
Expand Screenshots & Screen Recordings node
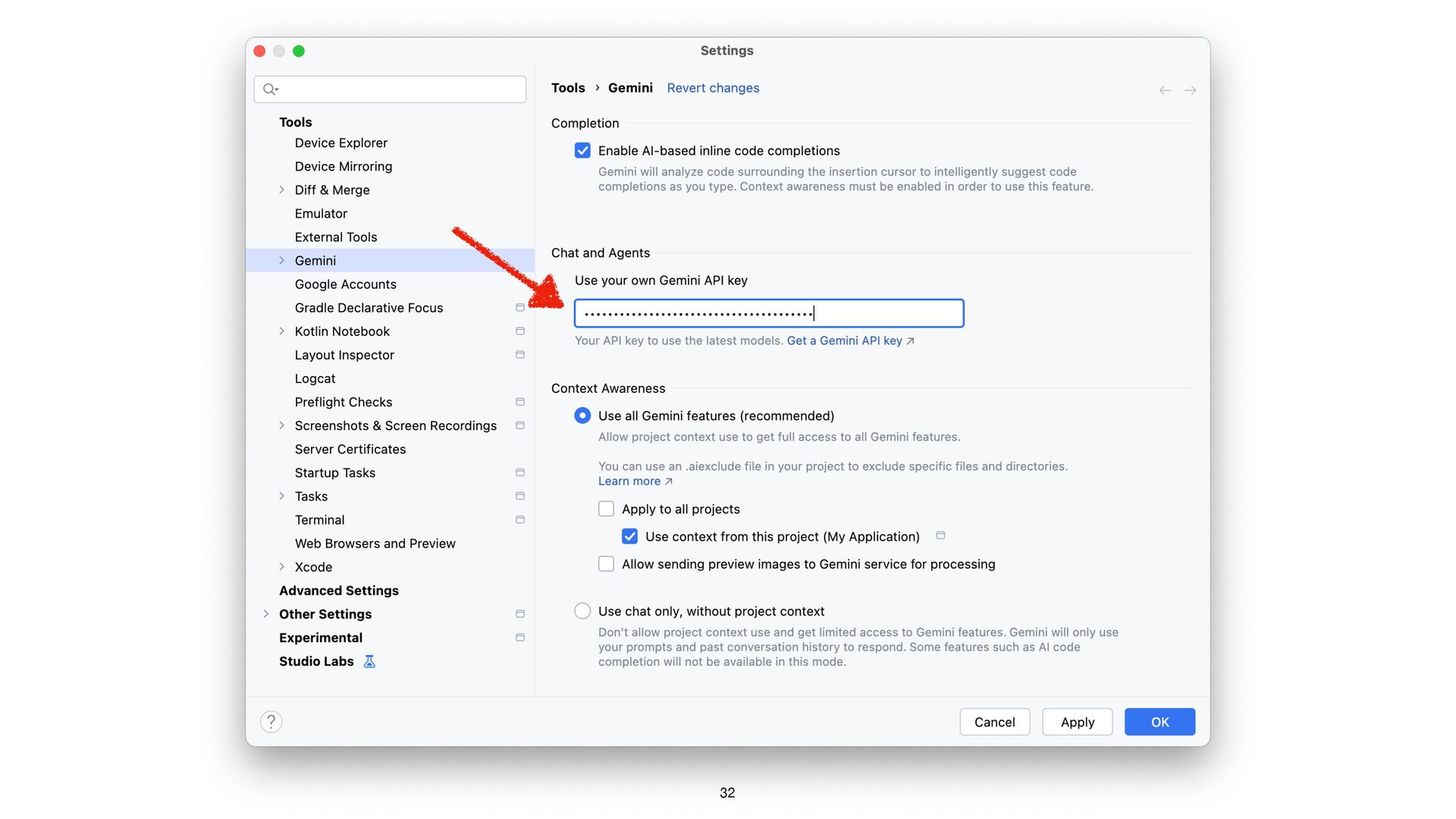click(x=282, y=425)
